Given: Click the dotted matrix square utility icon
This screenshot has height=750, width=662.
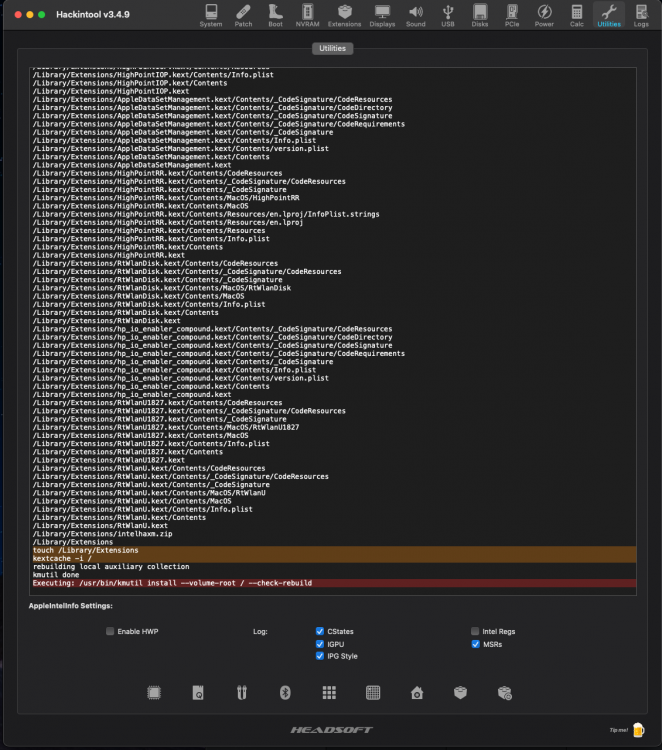Looking at the screenshot, I should click(x=373, y=693).
